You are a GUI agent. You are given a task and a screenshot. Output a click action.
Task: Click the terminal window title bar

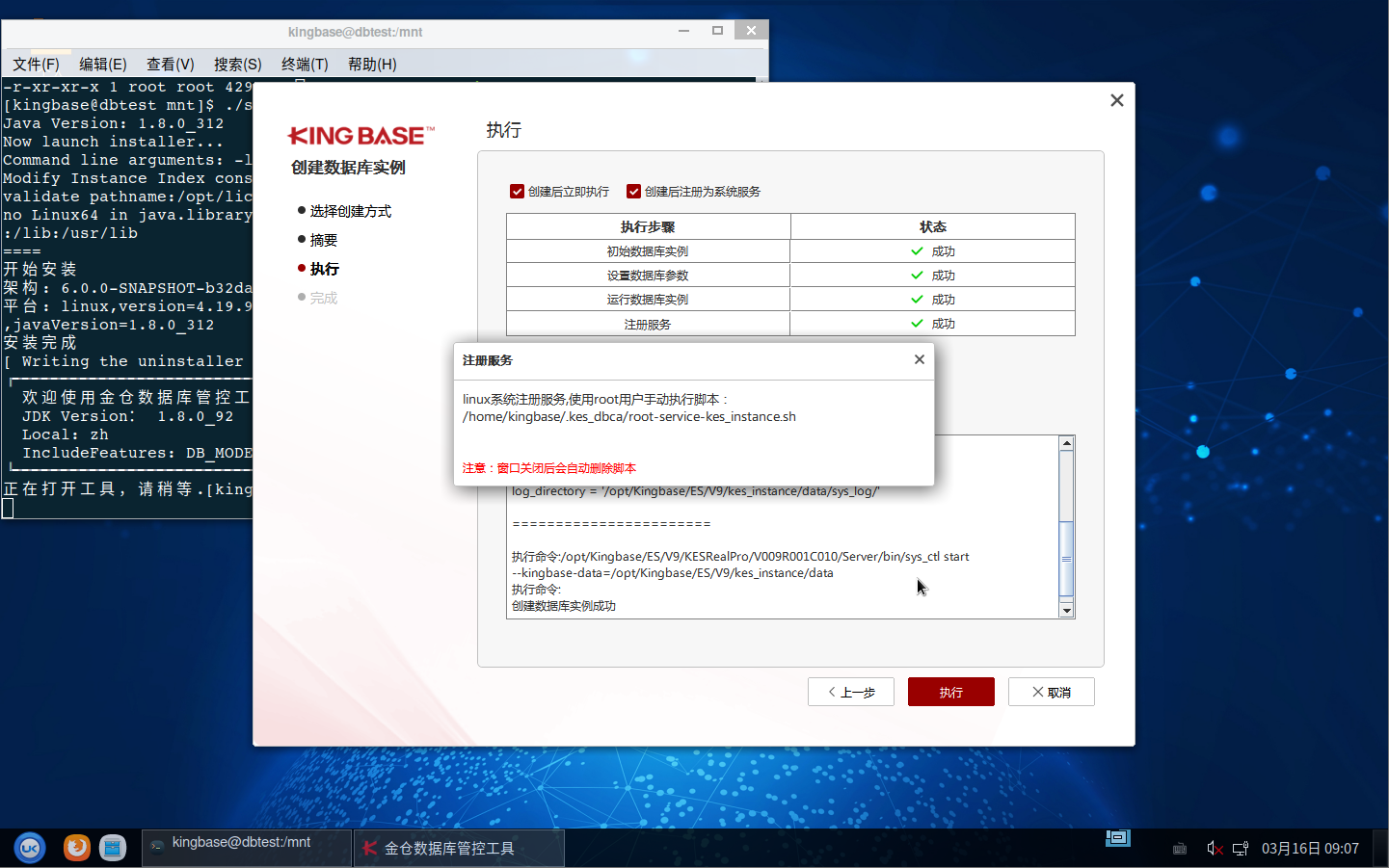355,32
